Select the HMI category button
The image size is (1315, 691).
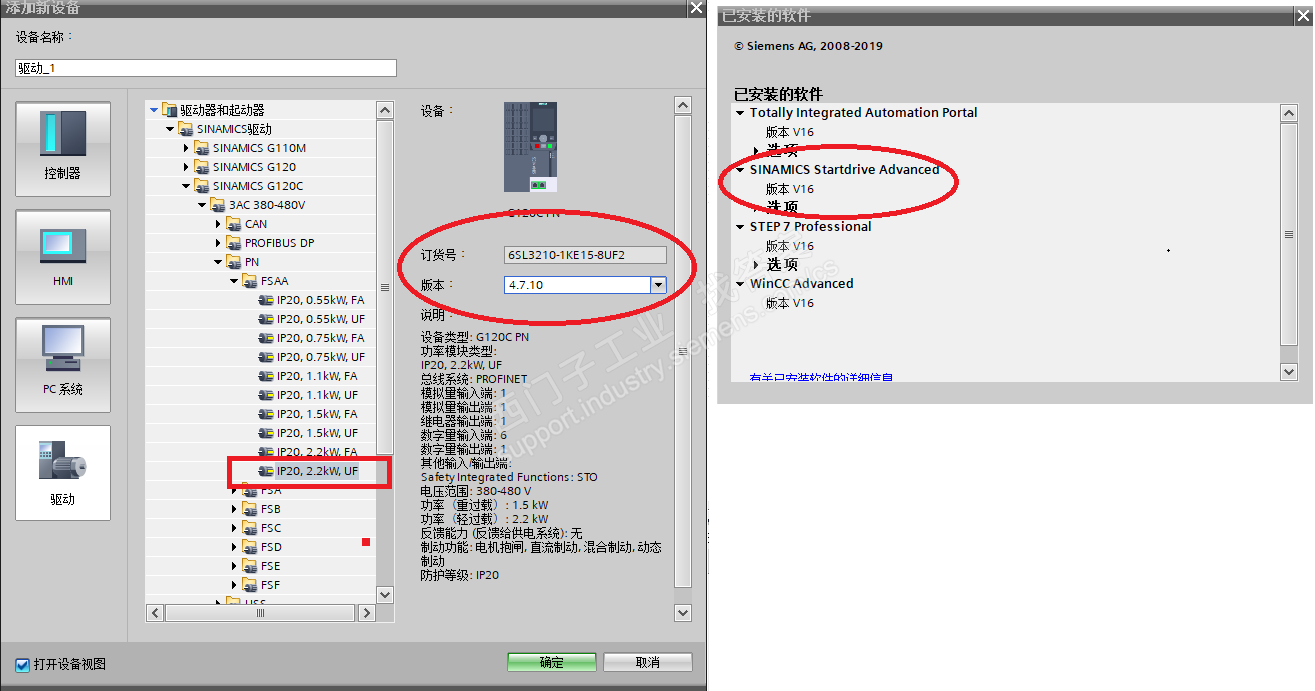[63, 257]
